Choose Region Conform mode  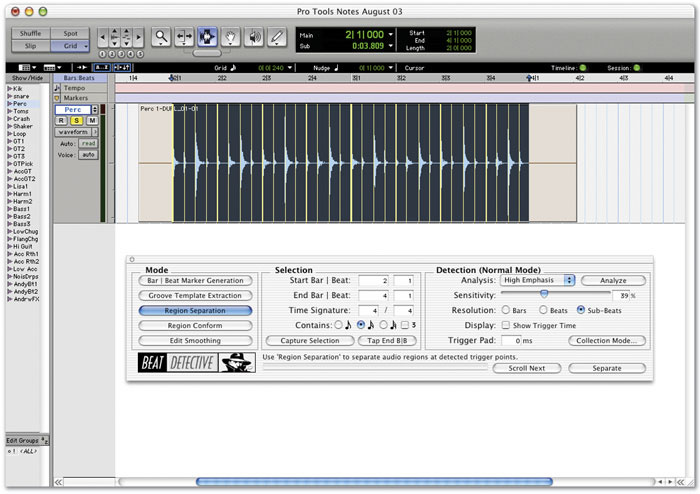pyautogui.click(x=195, y=325)
